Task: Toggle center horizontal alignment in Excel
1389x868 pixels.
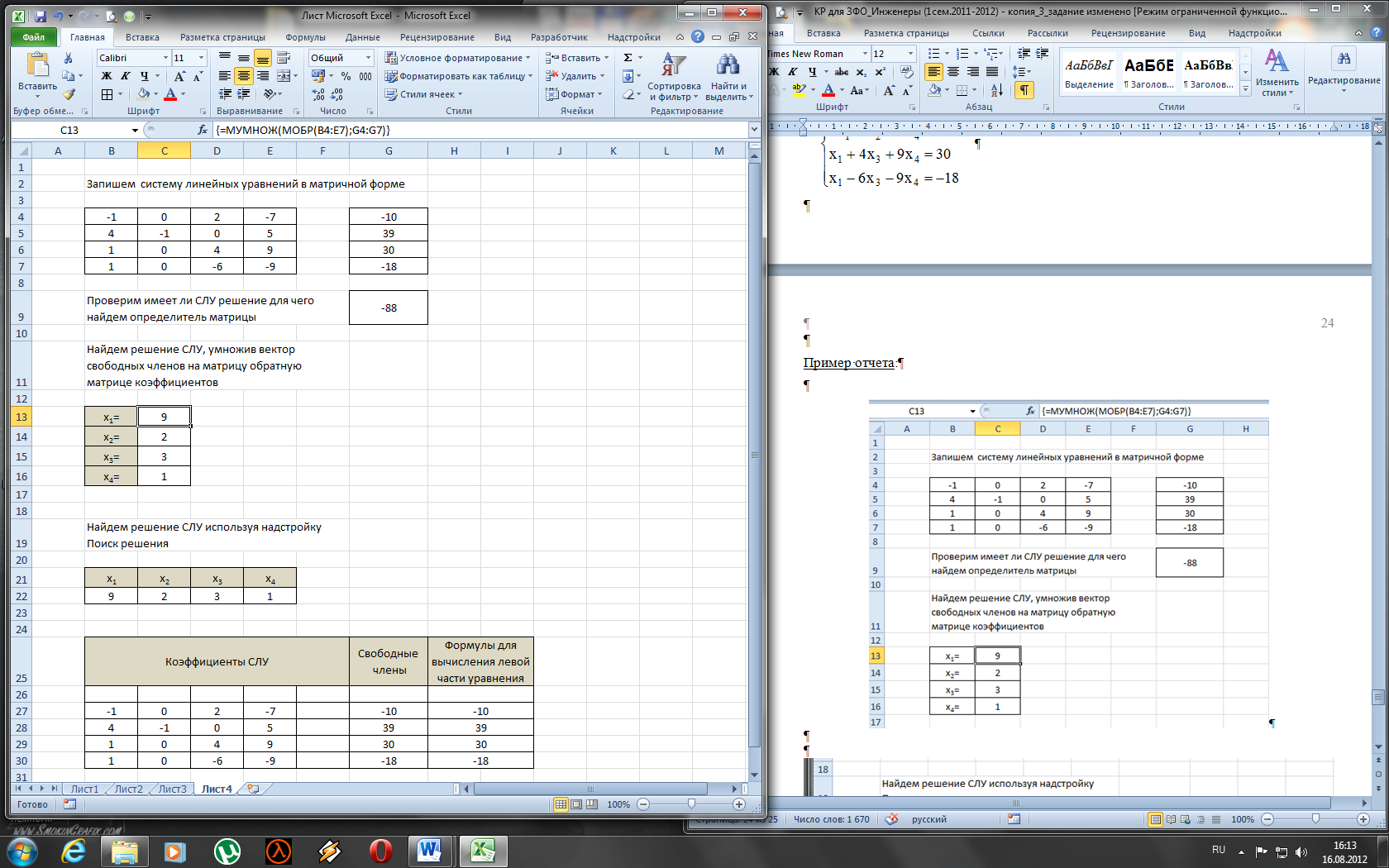Action: (243, 76)
